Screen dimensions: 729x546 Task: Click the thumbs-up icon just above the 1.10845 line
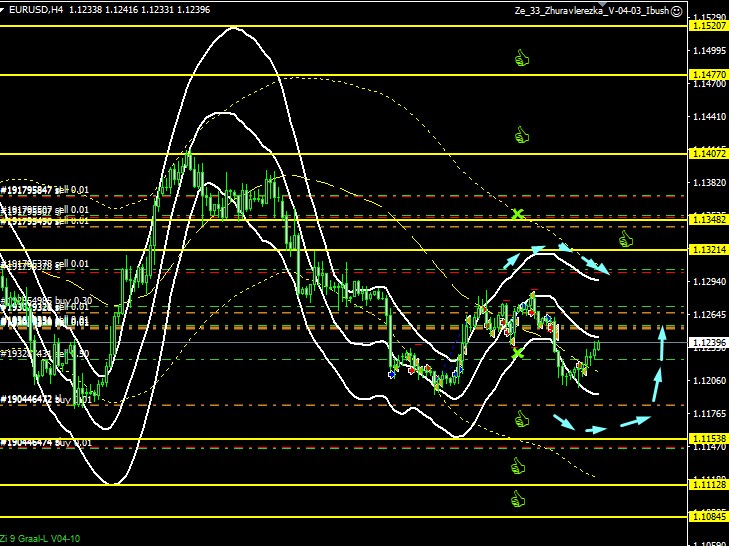tap(518, 498)
